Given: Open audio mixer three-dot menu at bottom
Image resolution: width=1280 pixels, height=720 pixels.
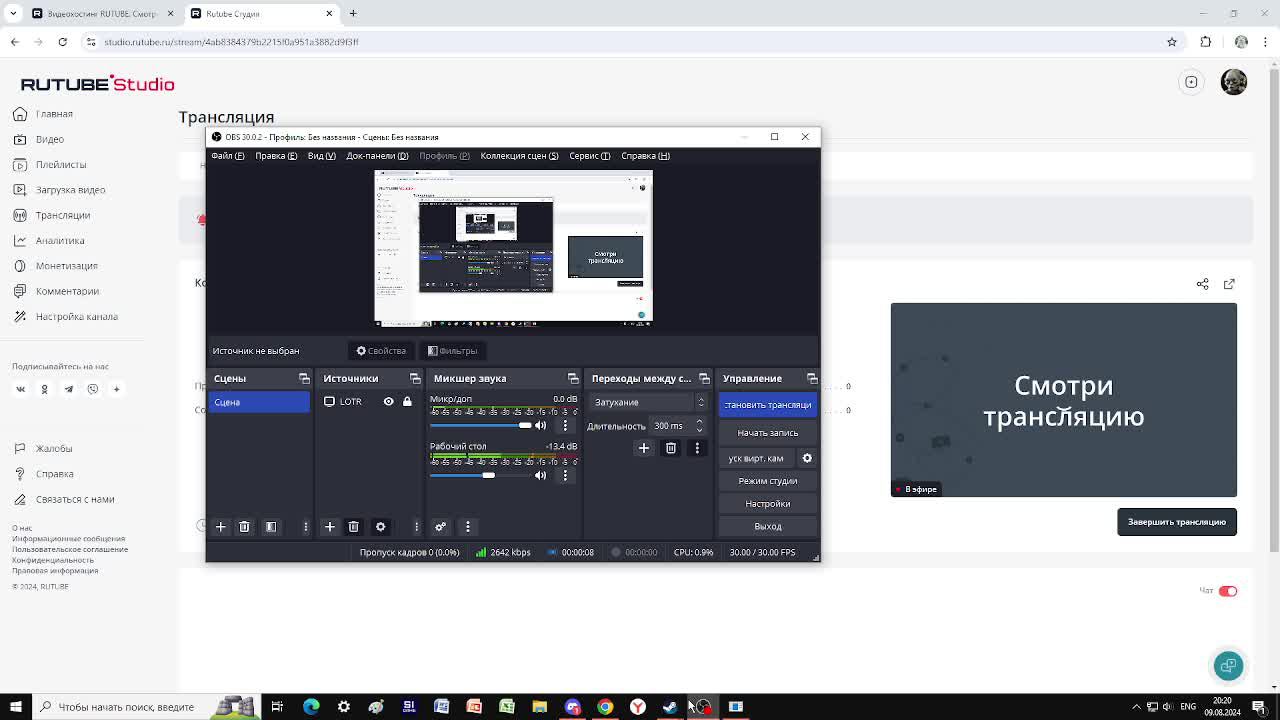Looking at the screenshot, I should pyautogui.click(x=467, y=527).
